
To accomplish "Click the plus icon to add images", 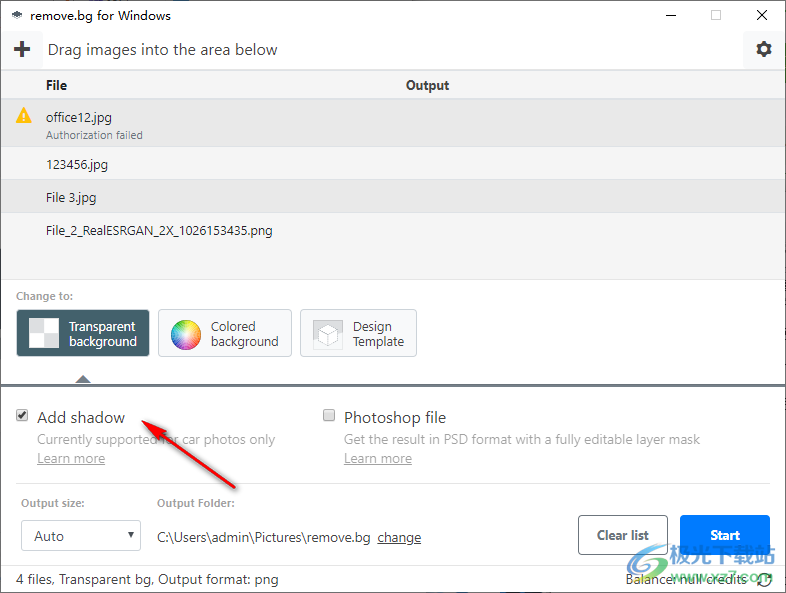I will 22,50.
